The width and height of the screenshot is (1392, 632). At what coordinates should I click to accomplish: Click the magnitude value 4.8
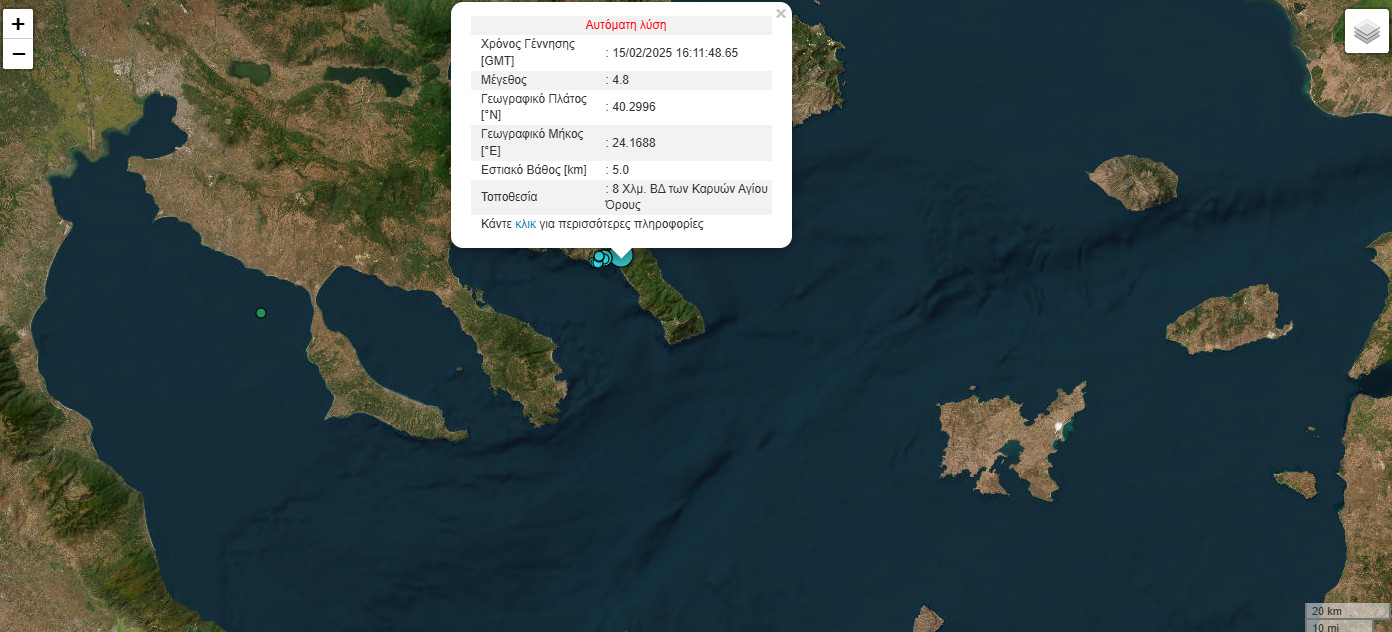(x=620, y=80)
